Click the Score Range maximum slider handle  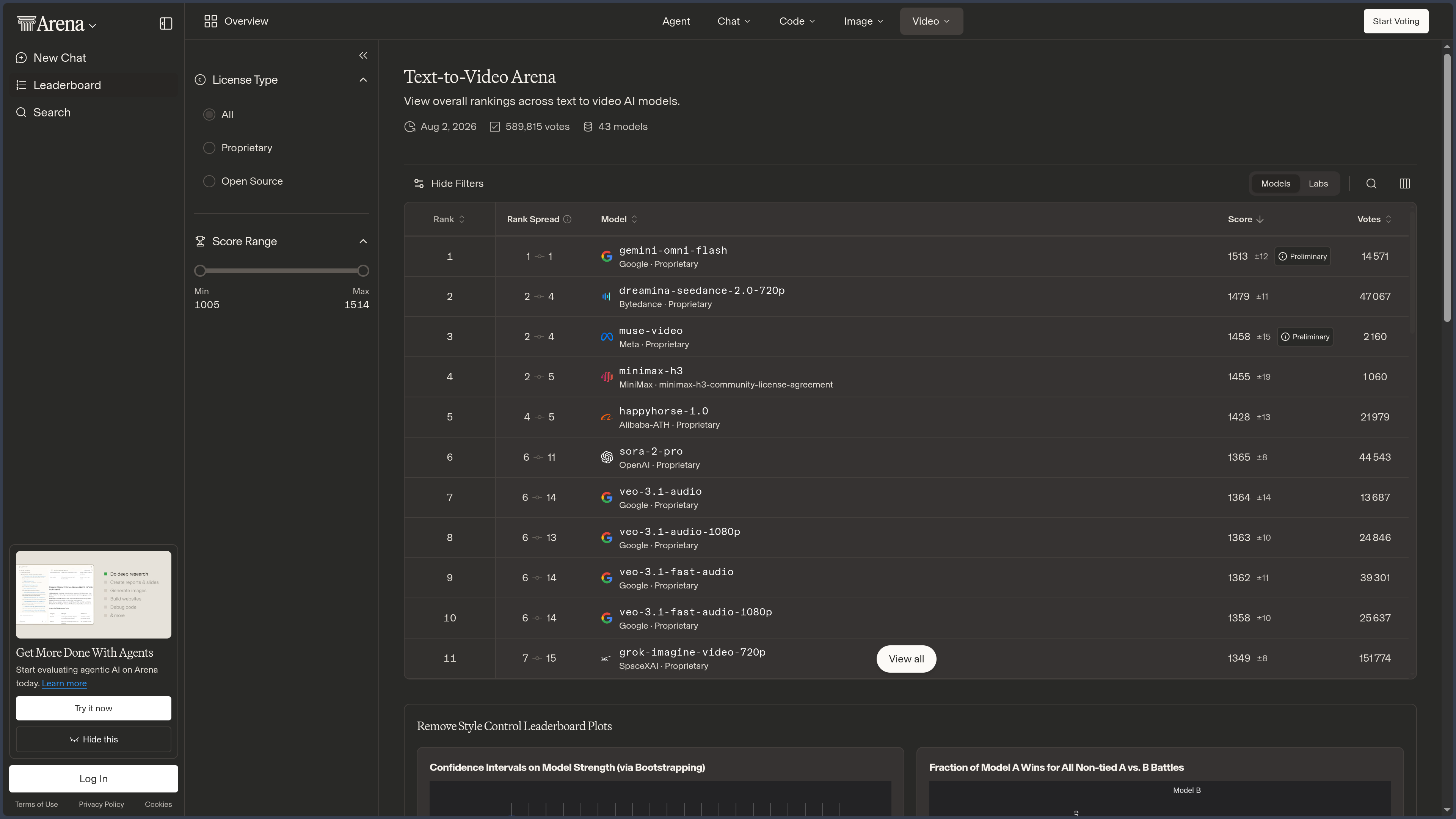364,271
